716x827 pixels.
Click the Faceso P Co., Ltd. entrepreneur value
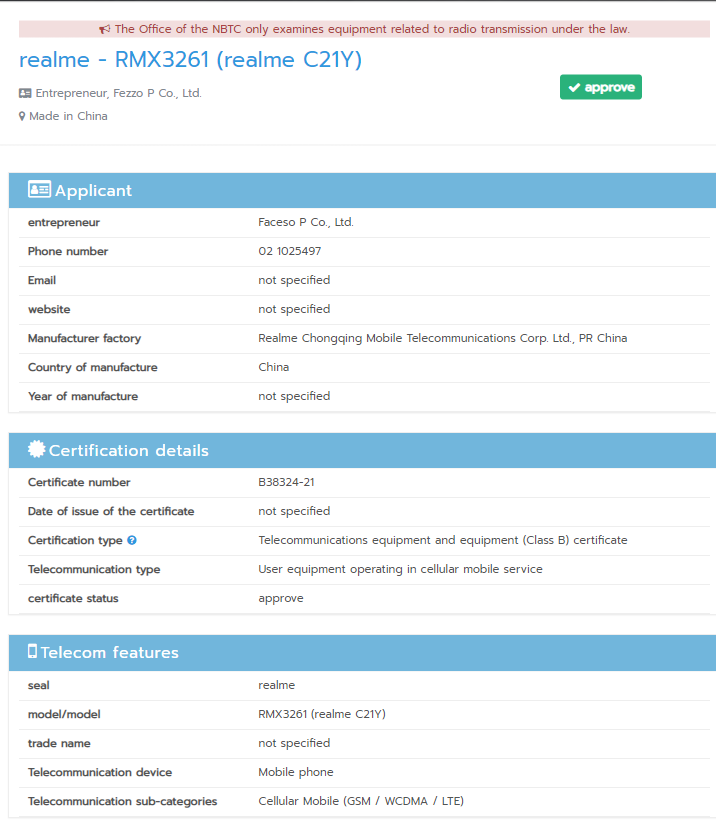point(305,222)
